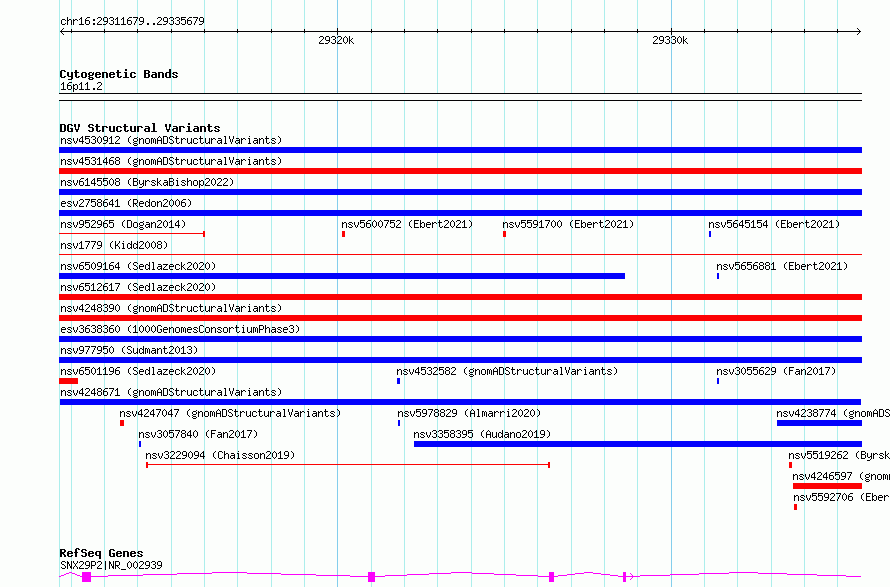This screenshot has width=890, height=587.
Task: Select red marker under nsv5519262
Action: tap(791, 465)
